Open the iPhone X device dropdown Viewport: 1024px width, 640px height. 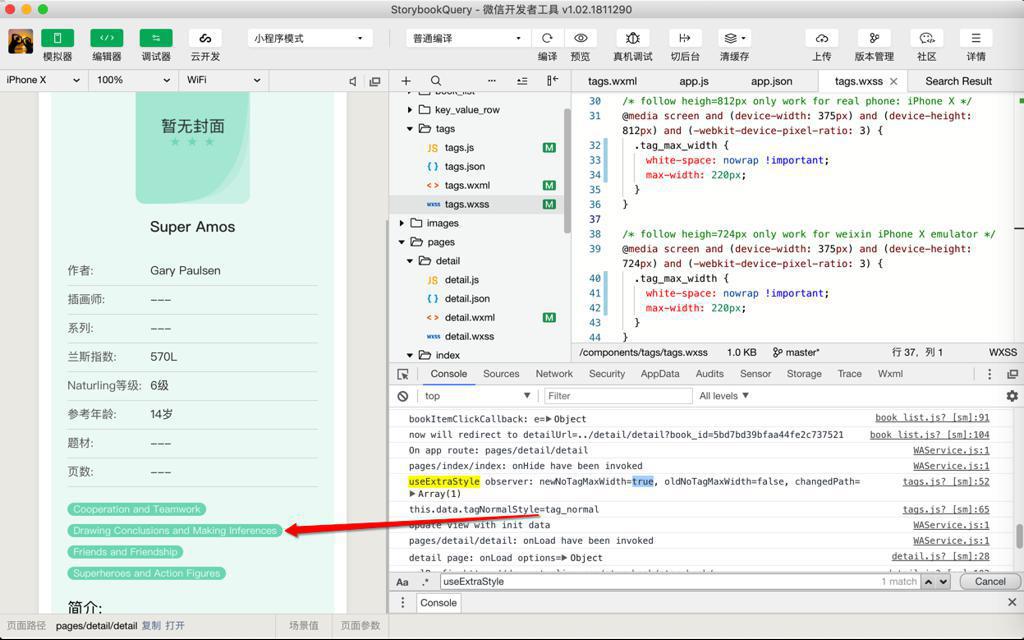(x=42, y=80)
